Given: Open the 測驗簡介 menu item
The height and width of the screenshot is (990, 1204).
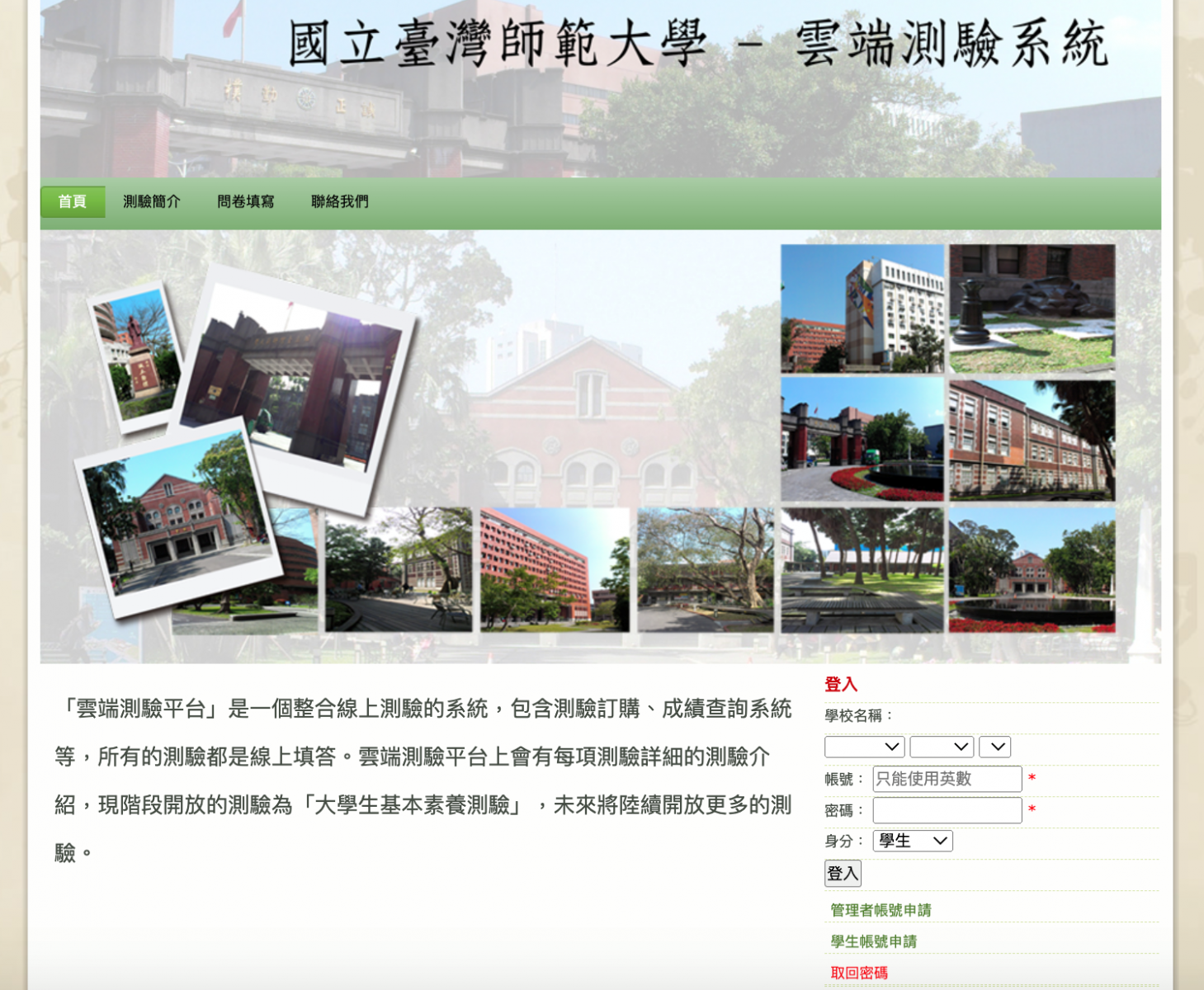Looking at the screenshot, I should (x=152, y=201).
